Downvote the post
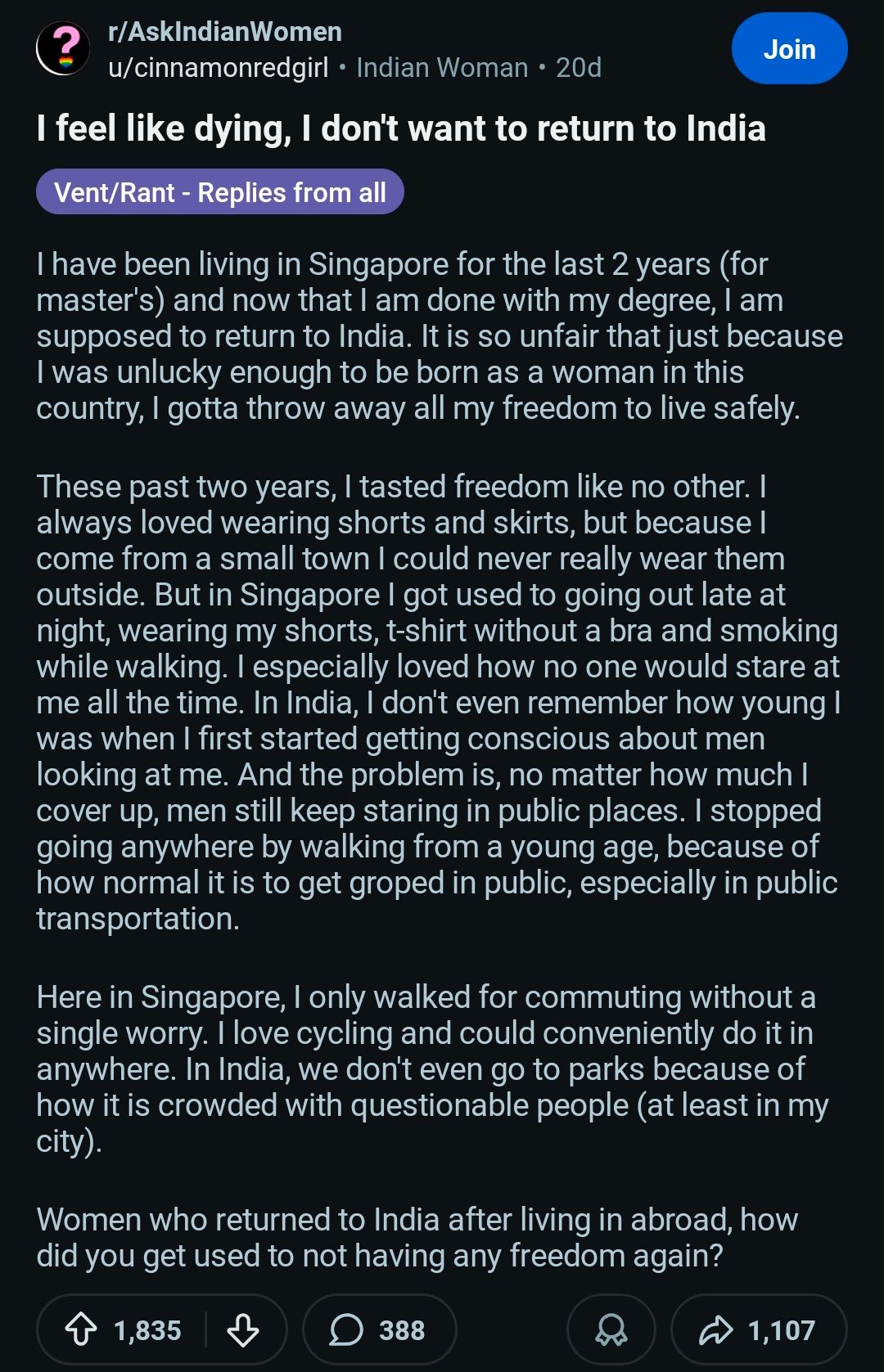Viewport: 884px width, 1372px height. point(243,1329)
